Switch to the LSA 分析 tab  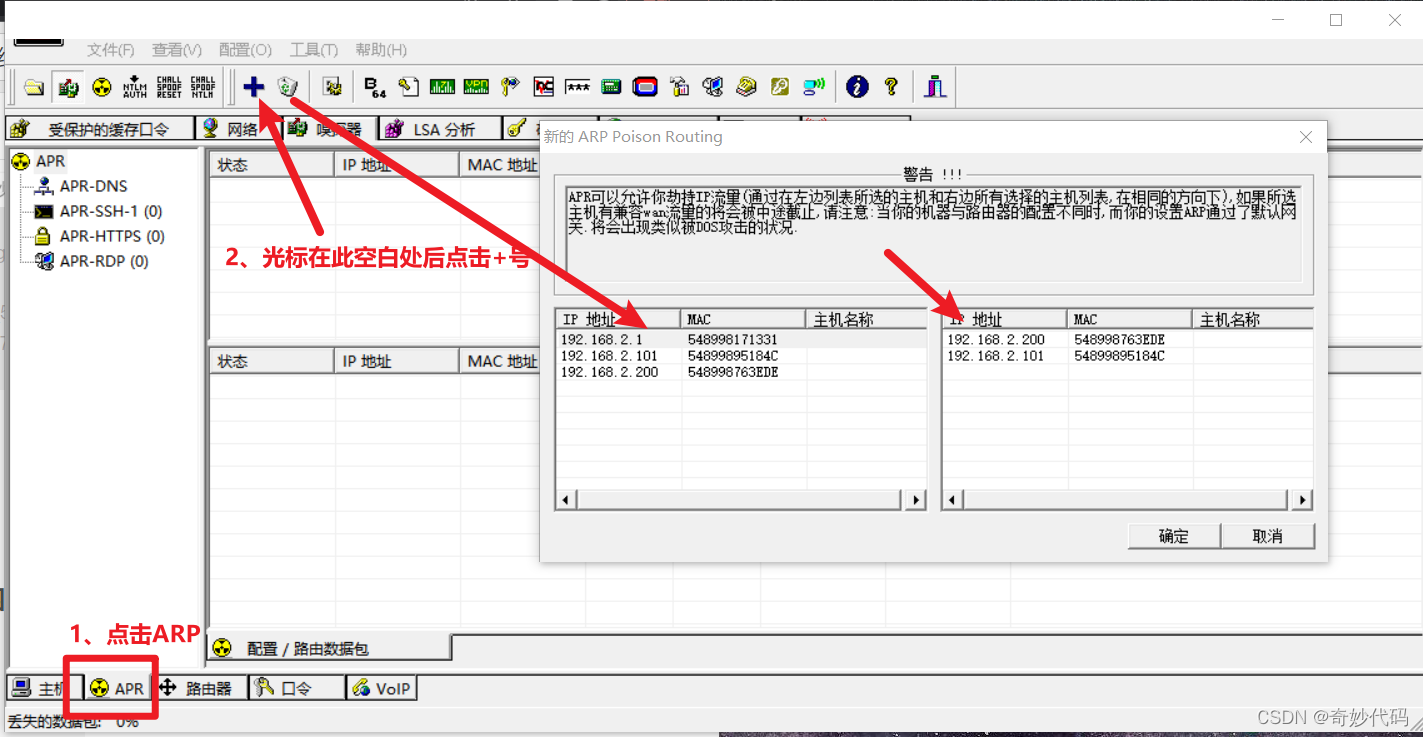[440, 129]
